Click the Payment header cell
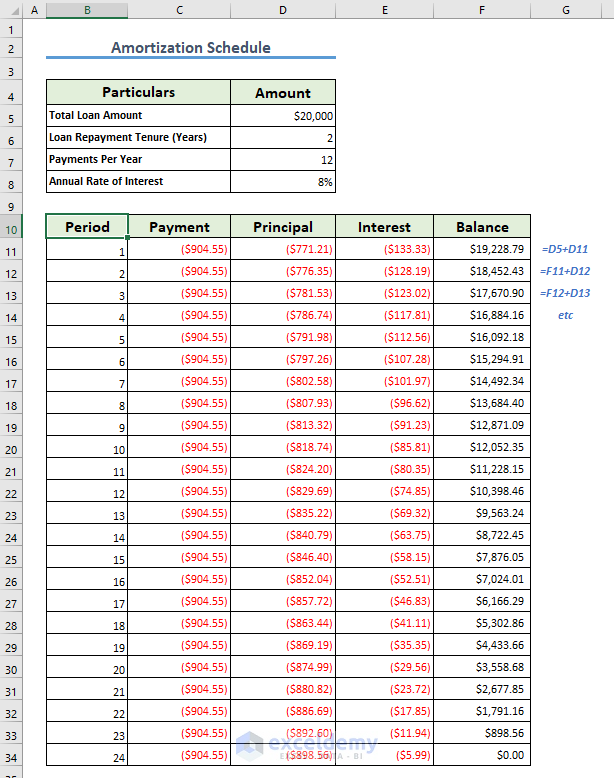 click(x=179, y=227)
